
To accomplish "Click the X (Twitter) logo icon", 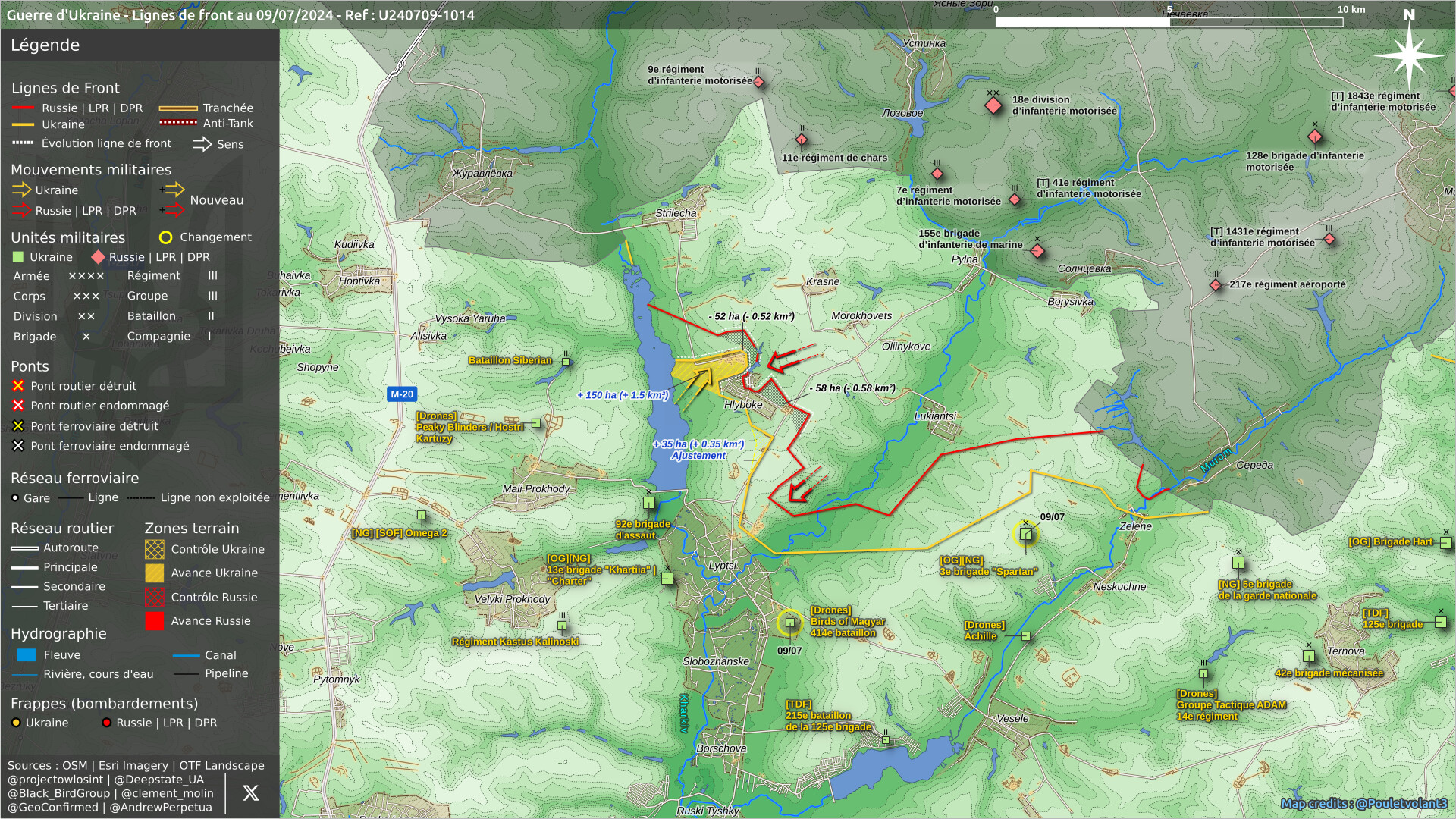I will tap(250, 793).
